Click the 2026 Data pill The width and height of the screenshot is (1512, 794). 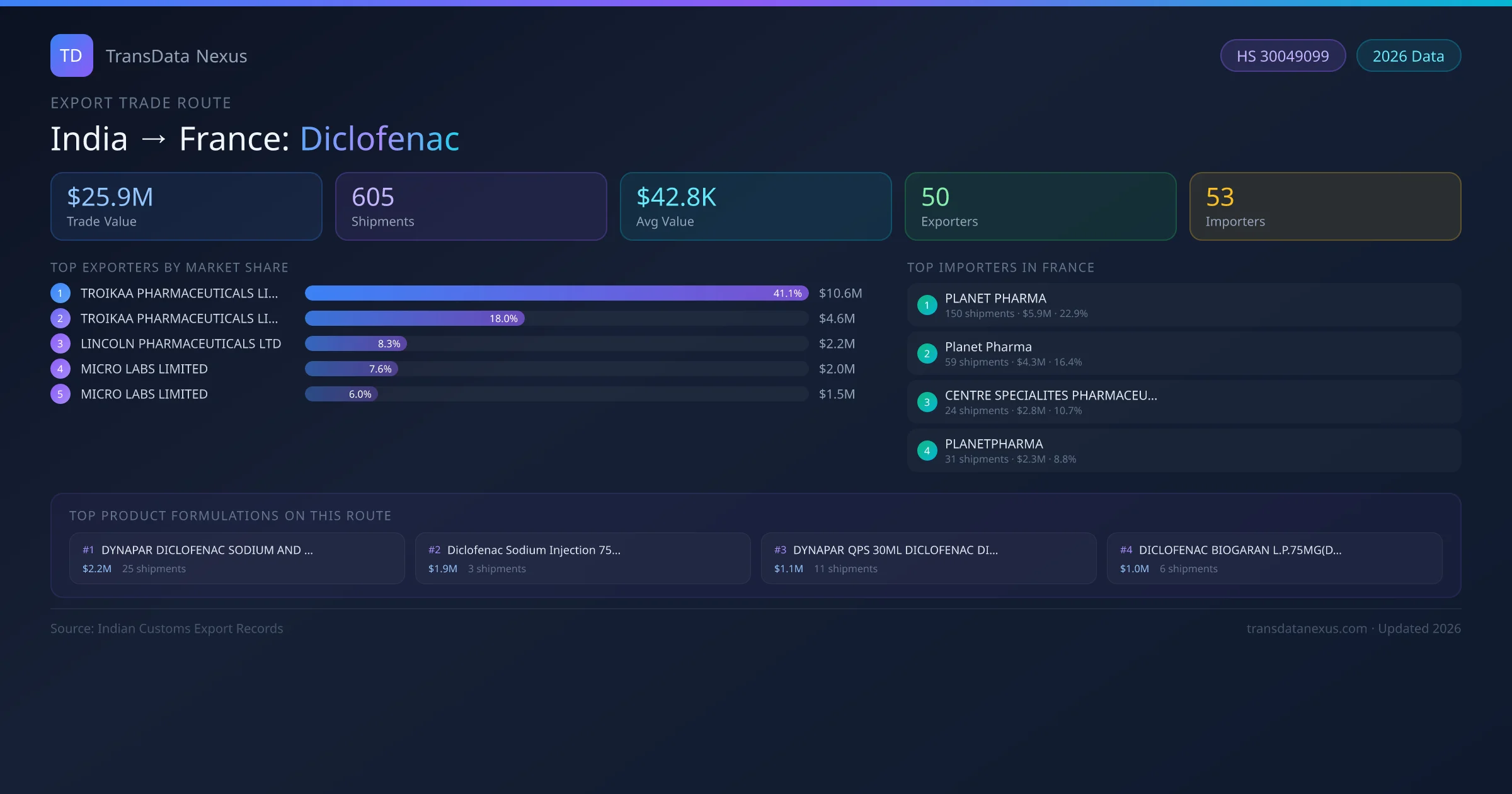(1408, 56)
